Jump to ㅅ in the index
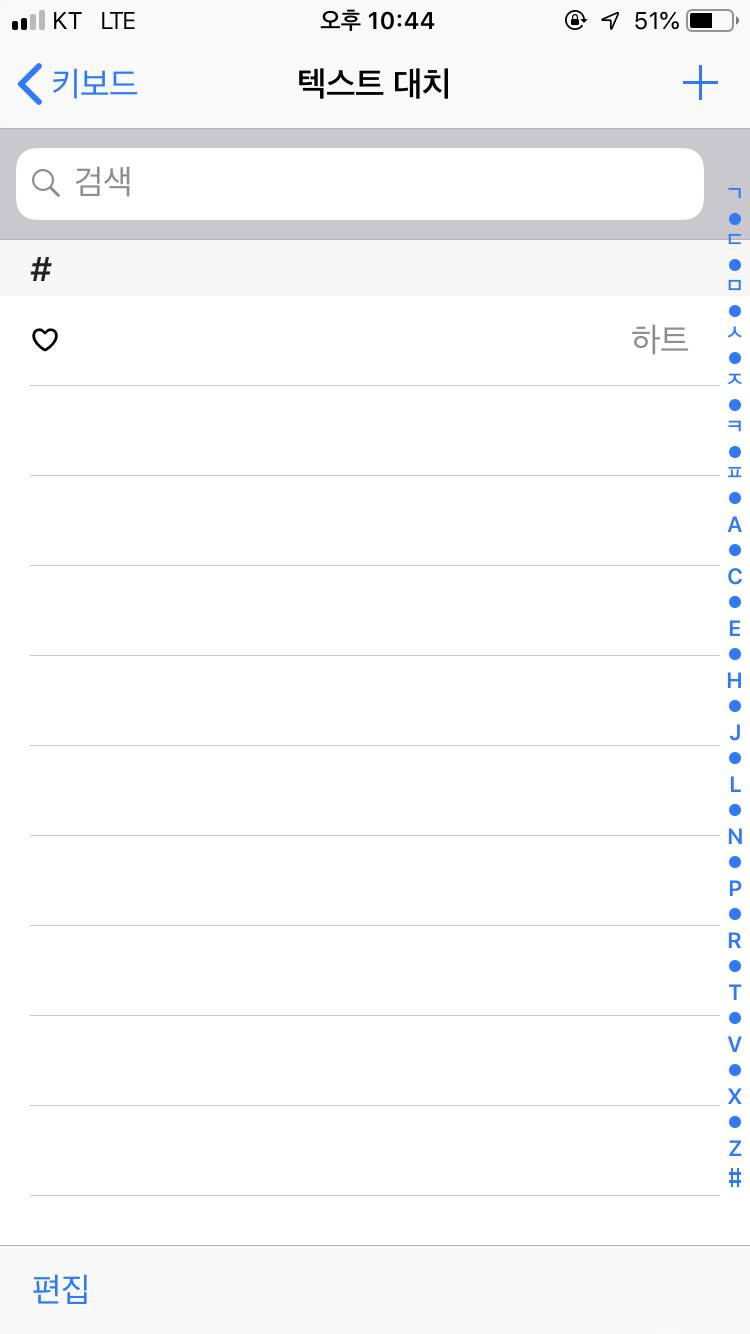 click(x=735, y=332)
